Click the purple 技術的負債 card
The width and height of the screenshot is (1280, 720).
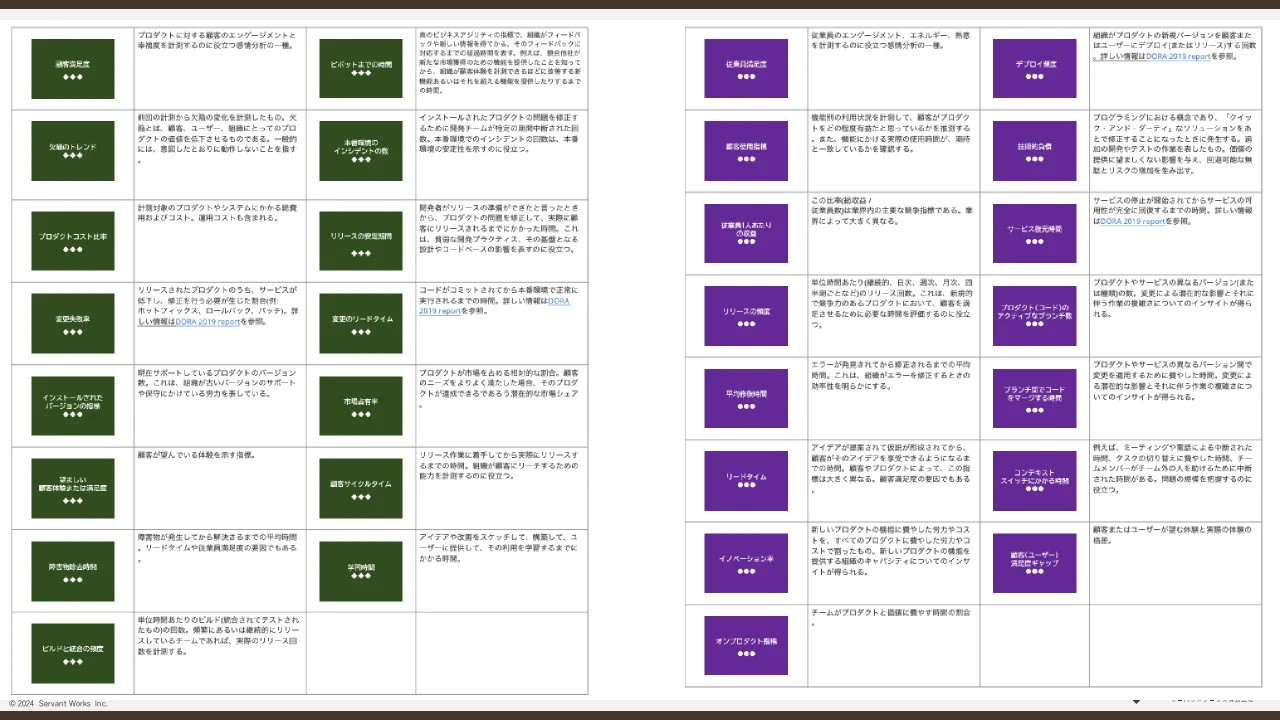coord(1035,151)
